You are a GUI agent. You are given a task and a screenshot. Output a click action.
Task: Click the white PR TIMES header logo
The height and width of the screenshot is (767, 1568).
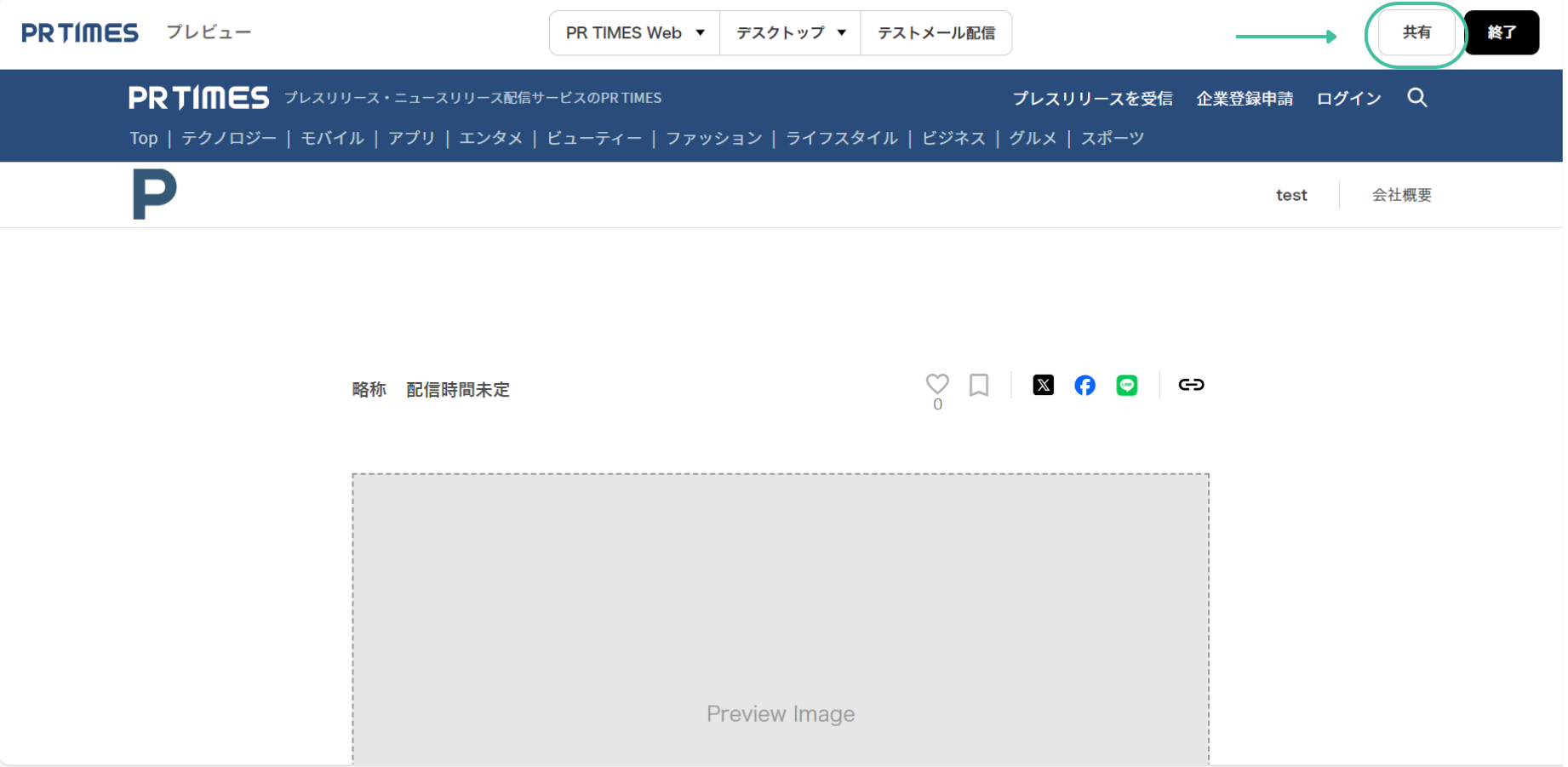(198, 98)
